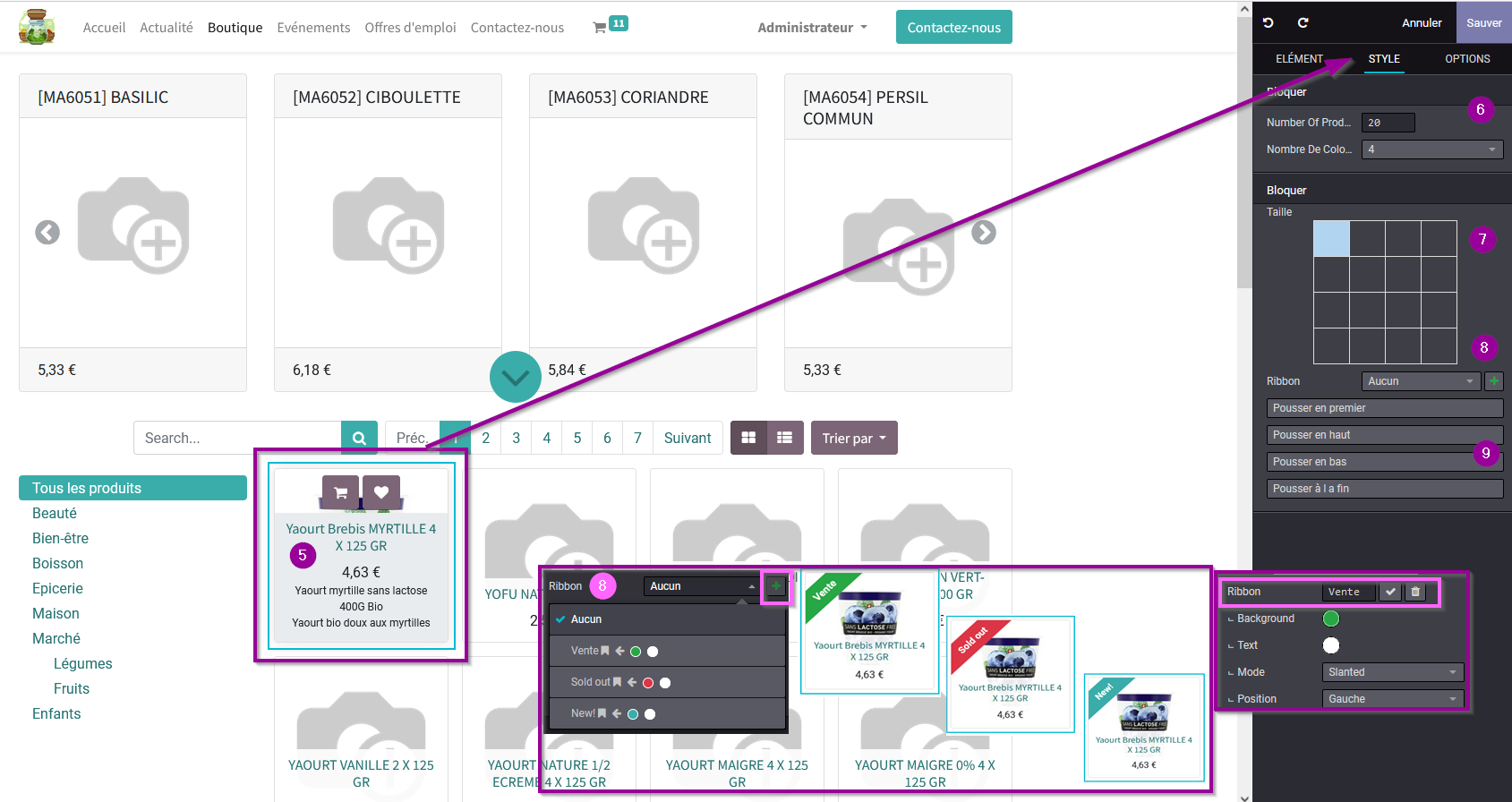Go to the Suivant pagination page
Viewport: 1512px width, 802px height.
[x=688, y=438]
